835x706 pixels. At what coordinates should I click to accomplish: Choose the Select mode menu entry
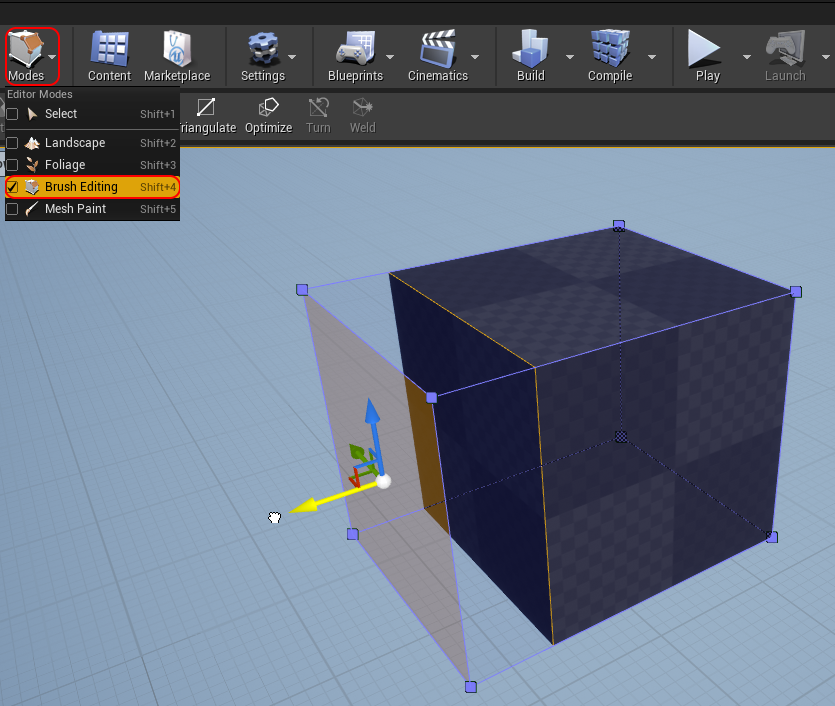click(x=61, y=114)
